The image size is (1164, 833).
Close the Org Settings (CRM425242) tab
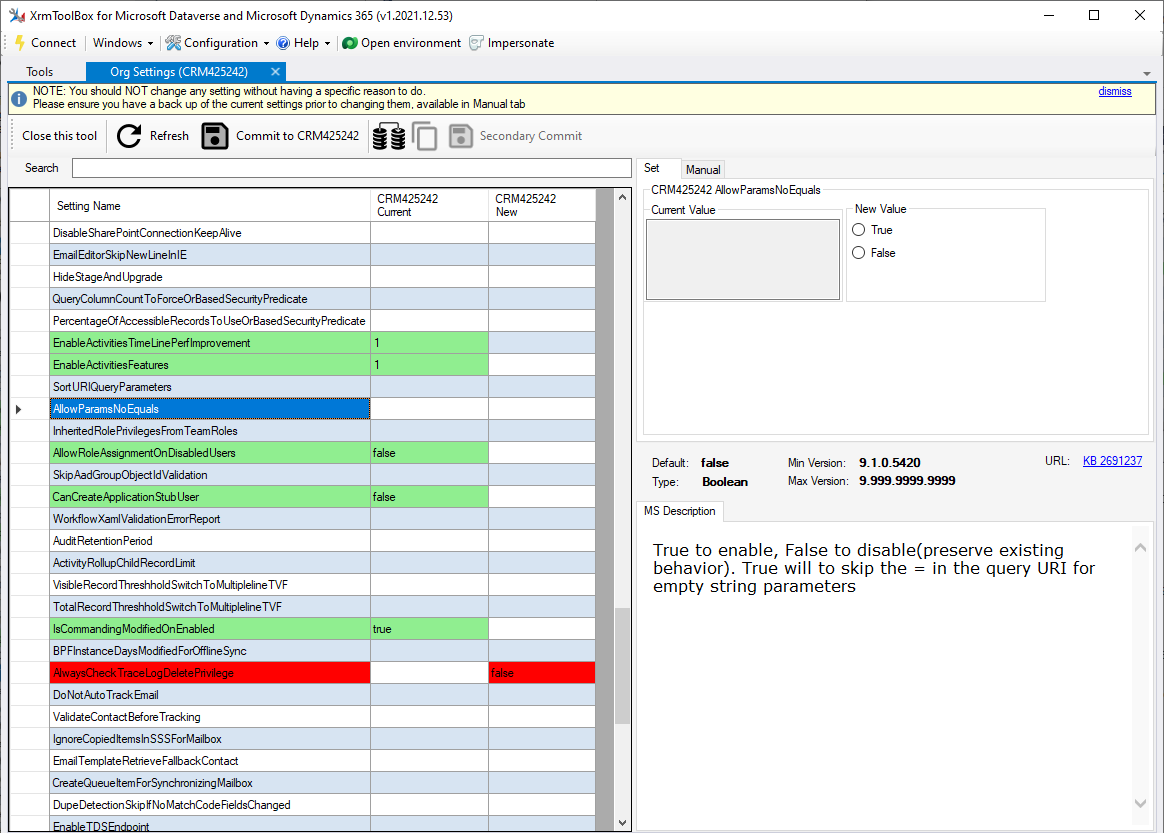[x=275, y=71]
